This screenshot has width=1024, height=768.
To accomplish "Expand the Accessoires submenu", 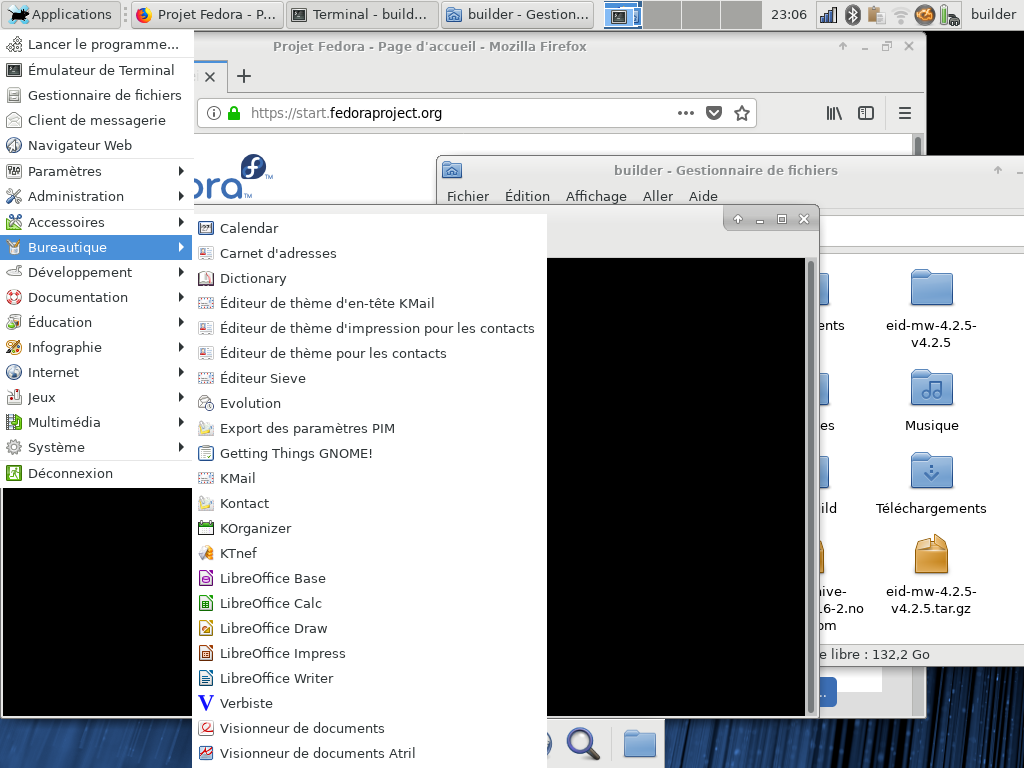I will click(97, 222).
